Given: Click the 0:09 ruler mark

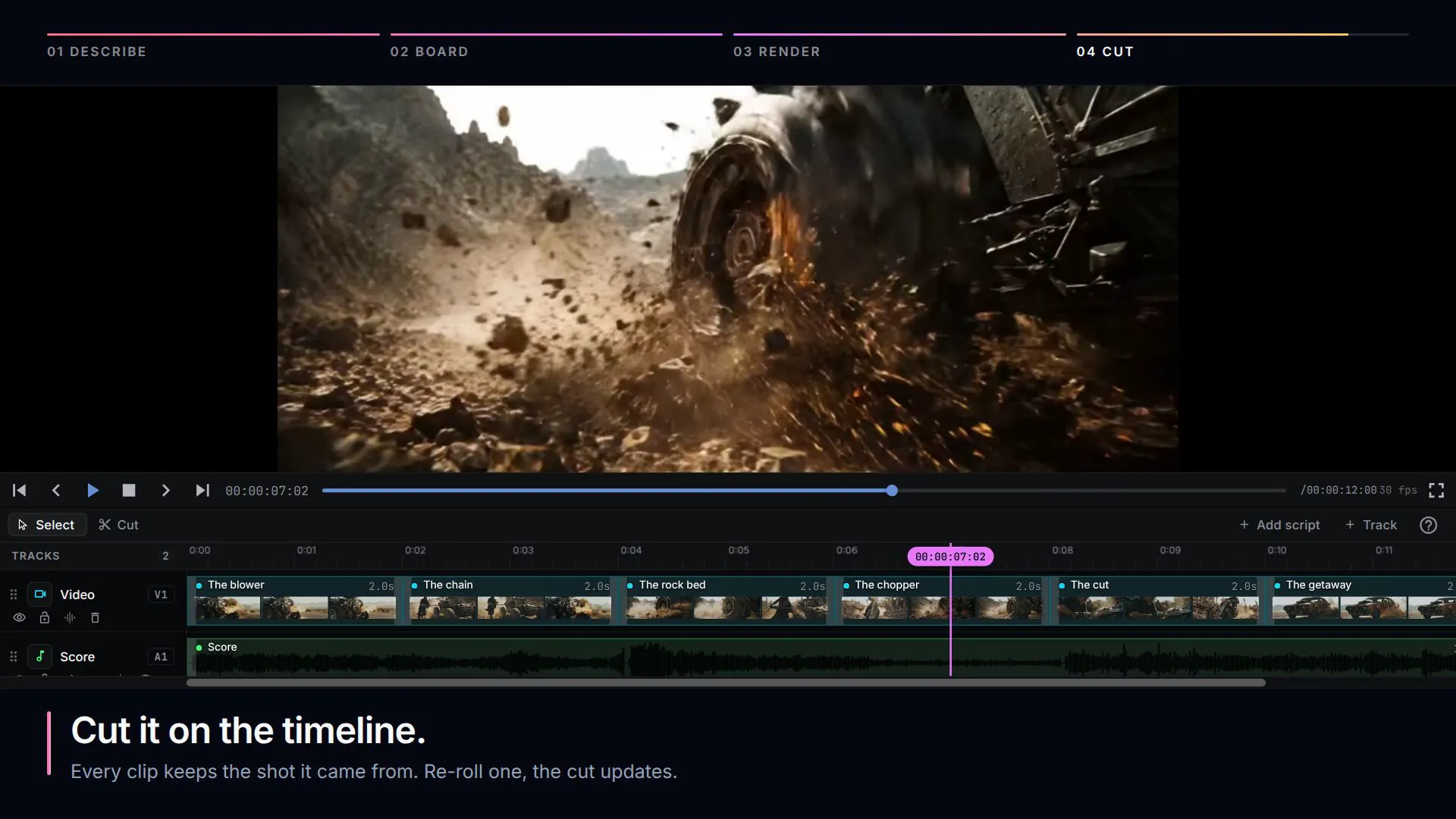Looking at the screenshot, I should (x=1170, y=551).
